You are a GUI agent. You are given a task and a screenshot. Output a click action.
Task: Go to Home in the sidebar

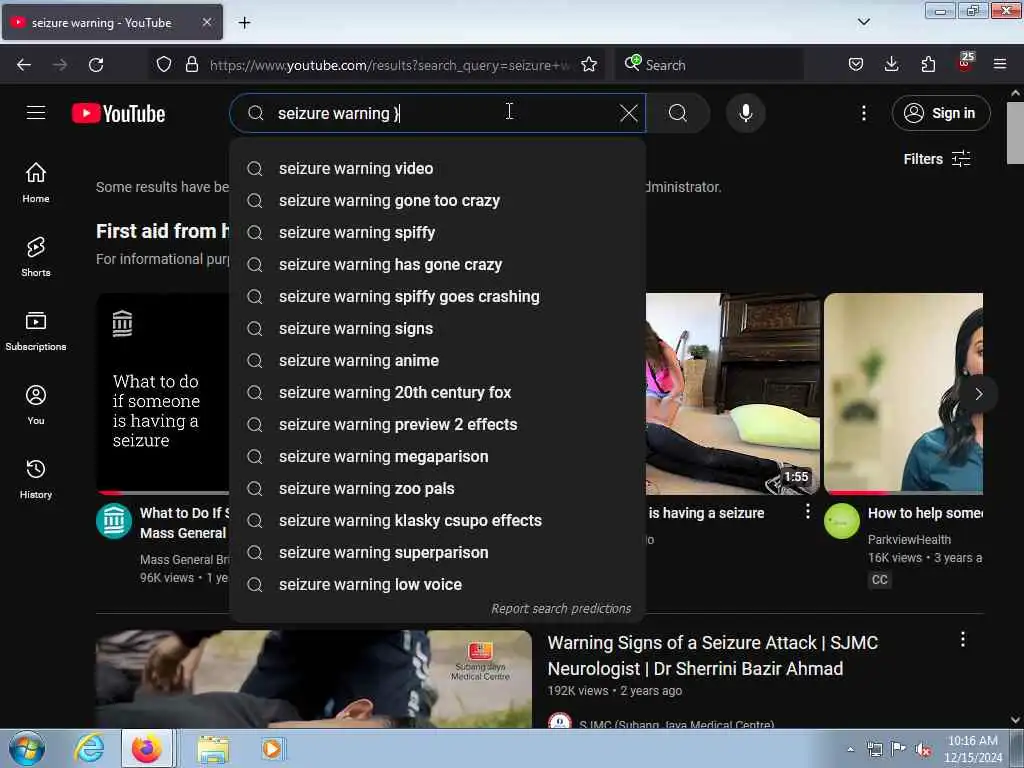tap(36, 182)
